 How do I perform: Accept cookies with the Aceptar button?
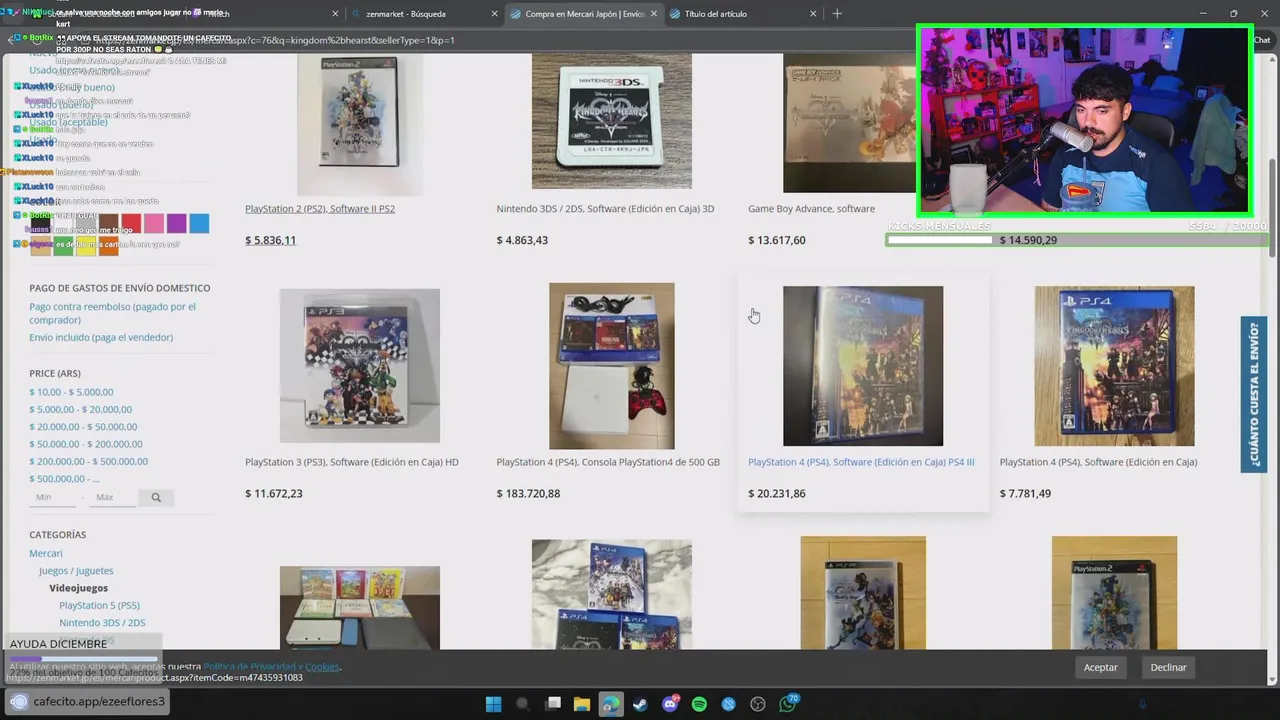[1101, 667]
